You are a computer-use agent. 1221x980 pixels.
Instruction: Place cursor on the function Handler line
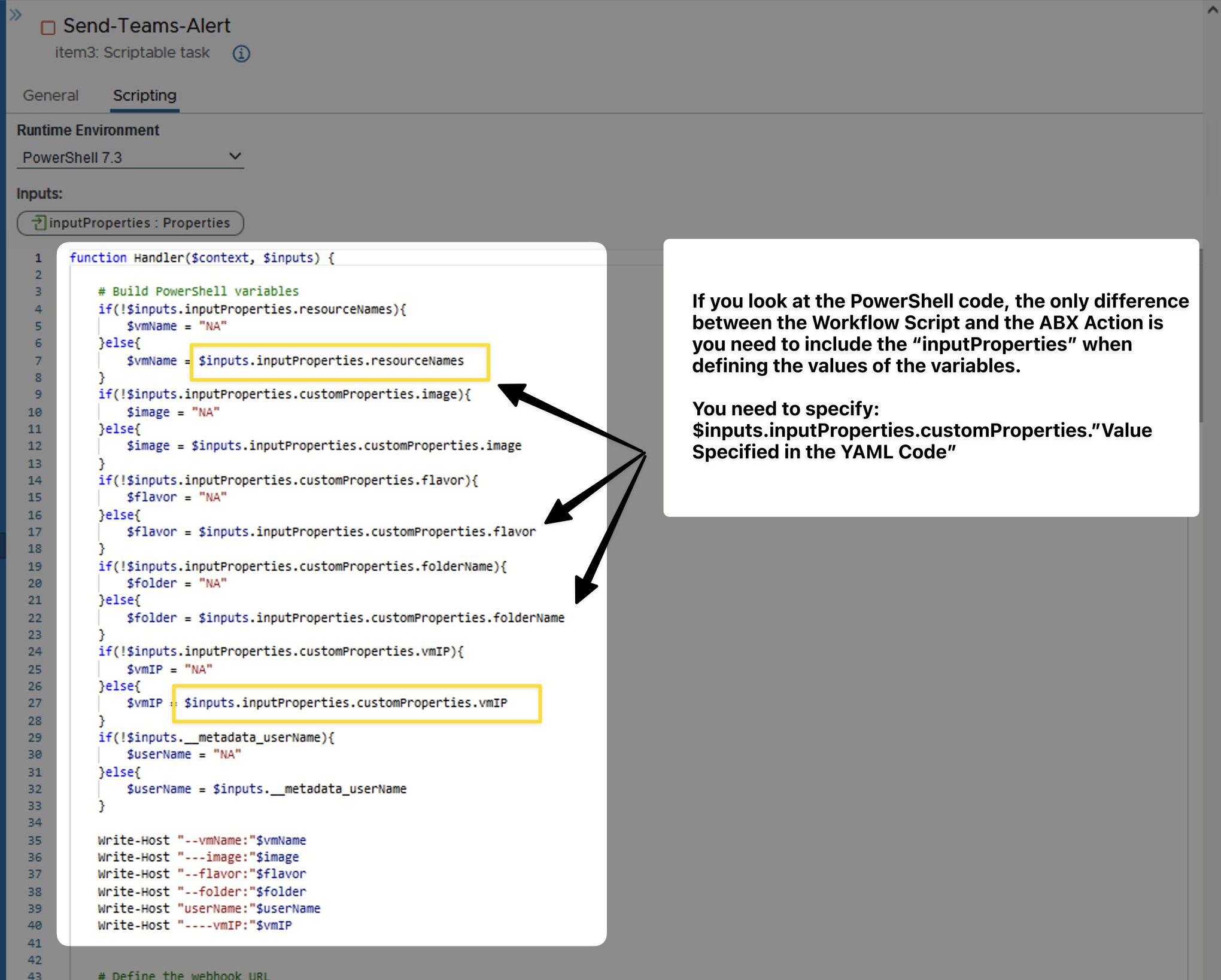(x=202, y=258)
